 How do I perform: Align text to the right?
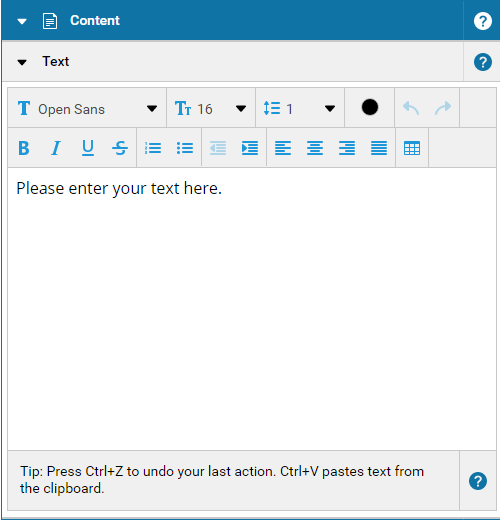[x=347, y=148]
